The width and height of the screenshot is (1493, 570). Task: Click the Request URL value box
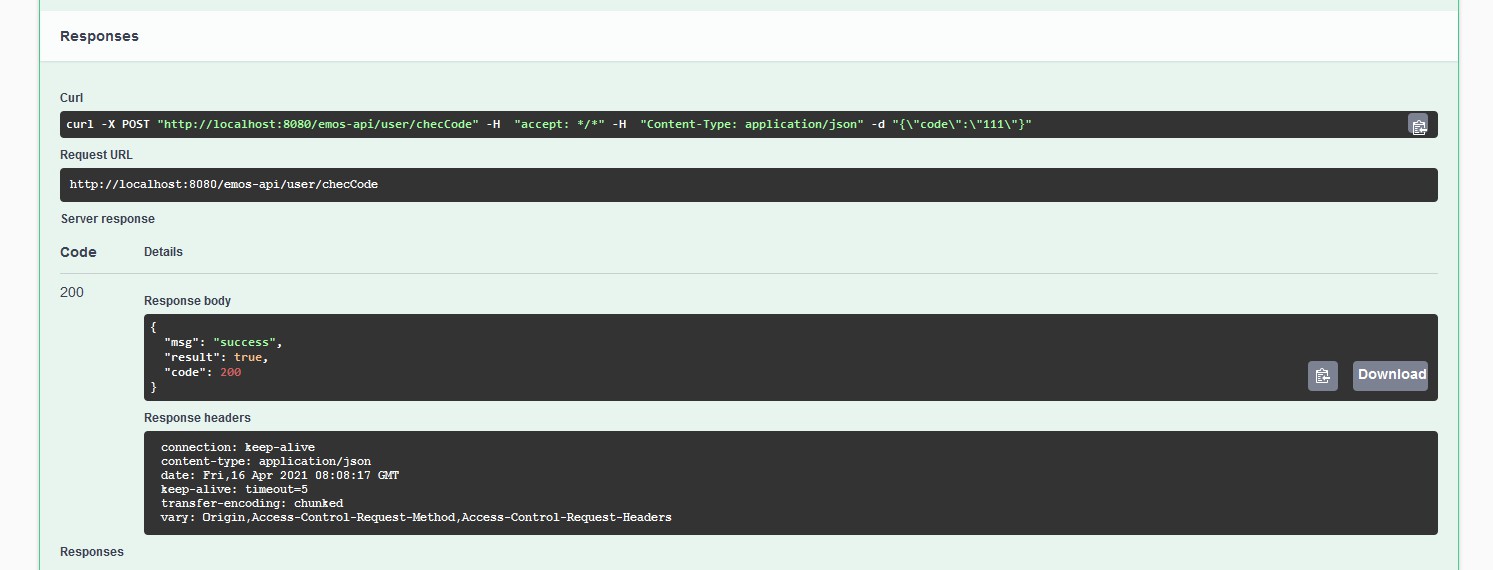pyautogui.click(x=748, y=185)
